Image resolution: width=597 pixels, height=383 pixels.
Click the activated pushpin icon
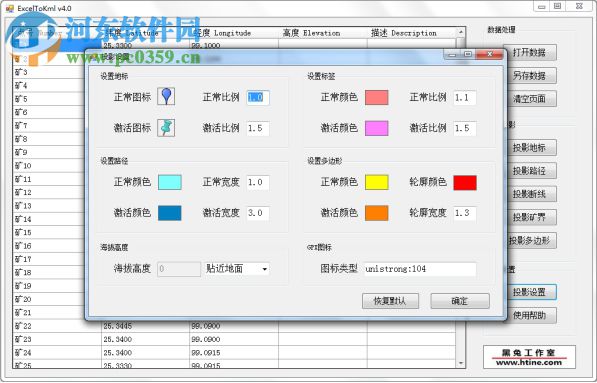tap(166, 128)
